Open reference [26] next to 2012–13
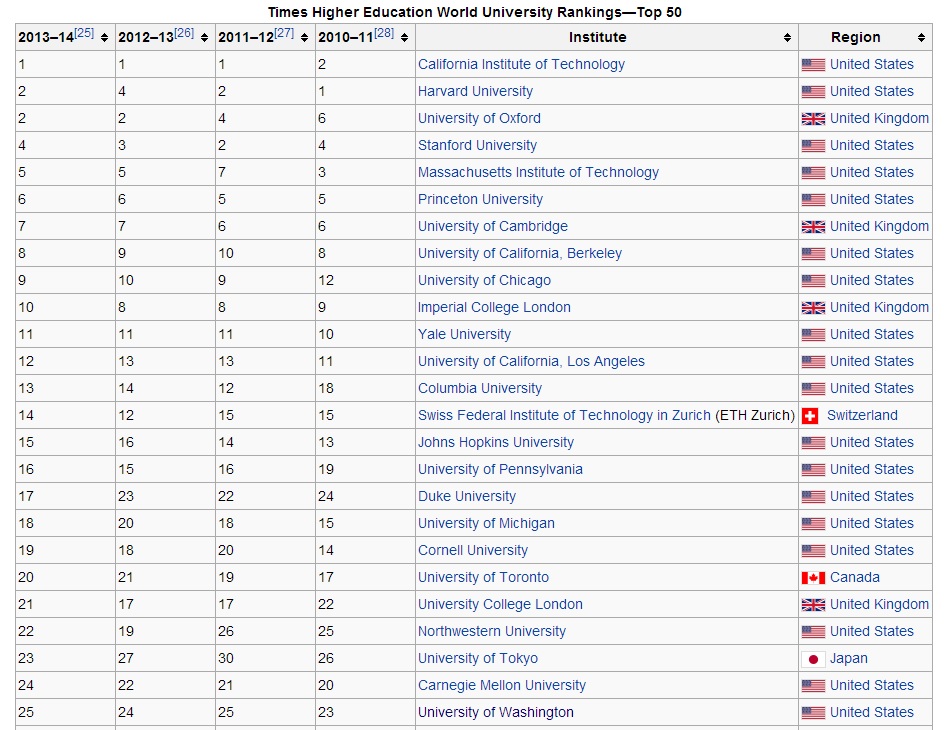This screenshot has height=730, width=945. (x=184, y=33)
